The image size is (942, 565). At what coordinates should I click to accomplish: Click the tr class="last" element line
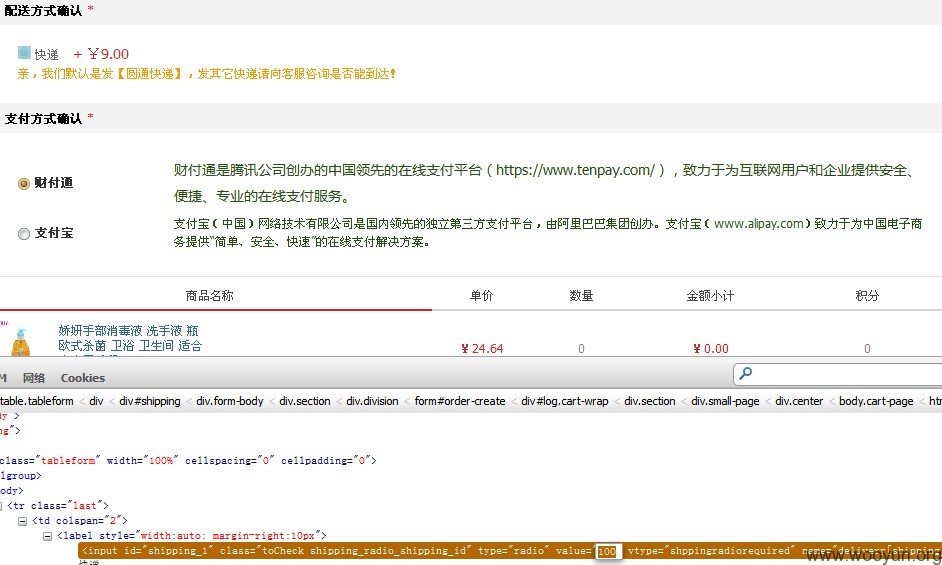[x=58, y=505]
